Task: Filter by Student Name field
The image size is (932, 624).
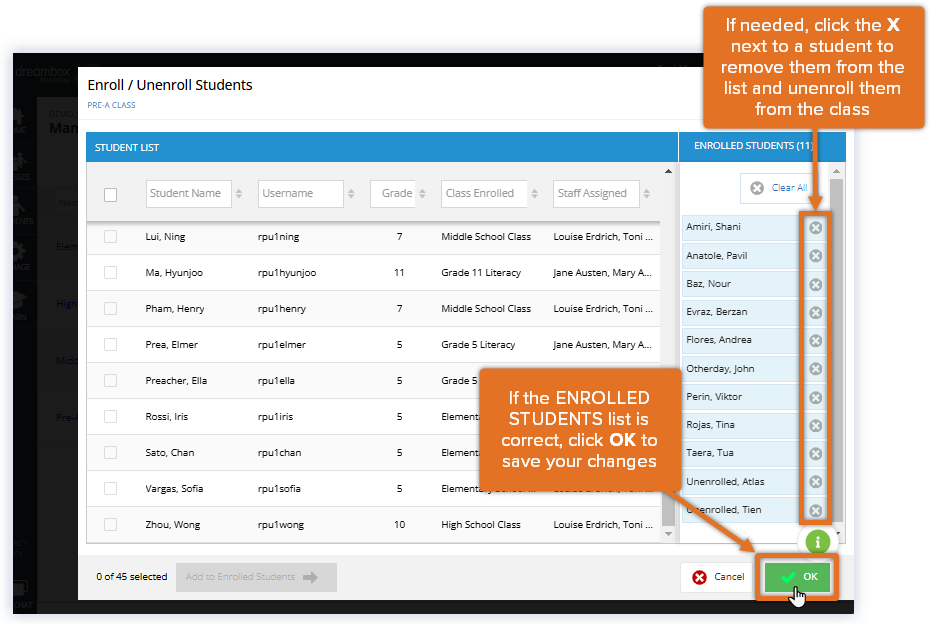Action: point(188,194)
